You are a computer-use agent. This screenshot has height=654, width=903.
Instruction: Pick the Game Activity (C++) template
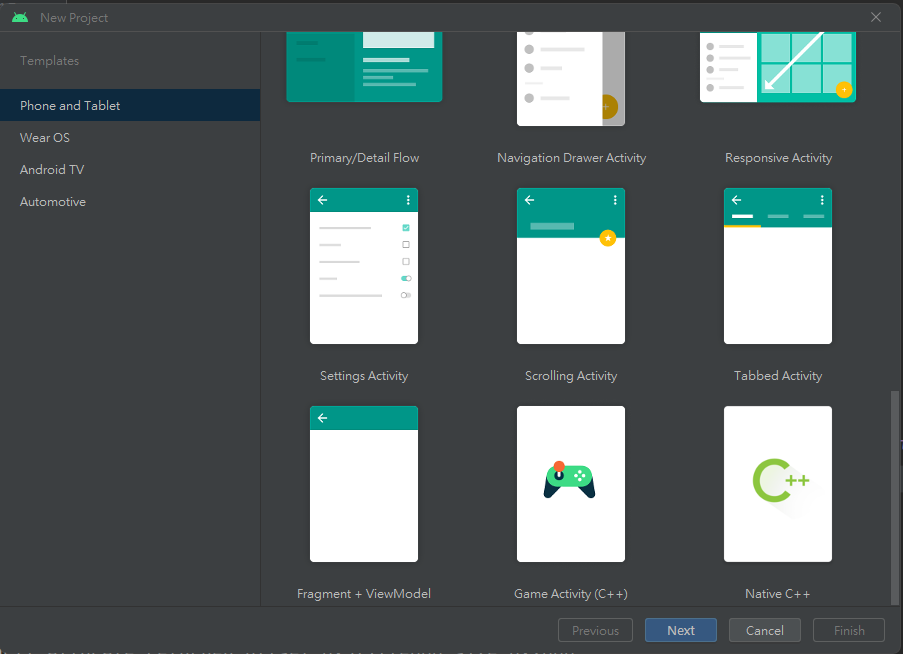(570, 483)
